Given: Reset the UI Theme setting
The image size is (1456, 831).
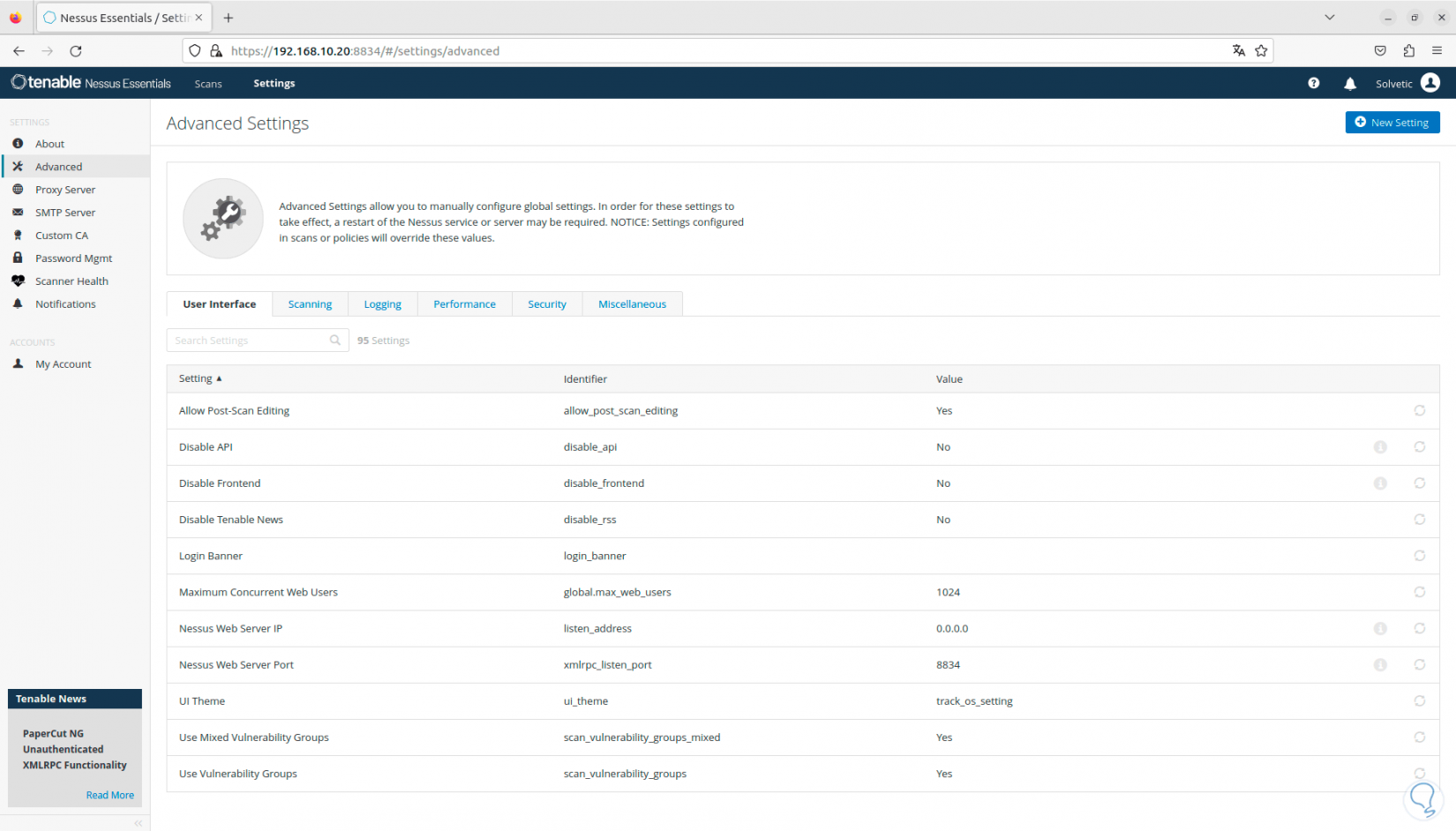Looking at the screenshot, I should click(x=1419, y=701).
